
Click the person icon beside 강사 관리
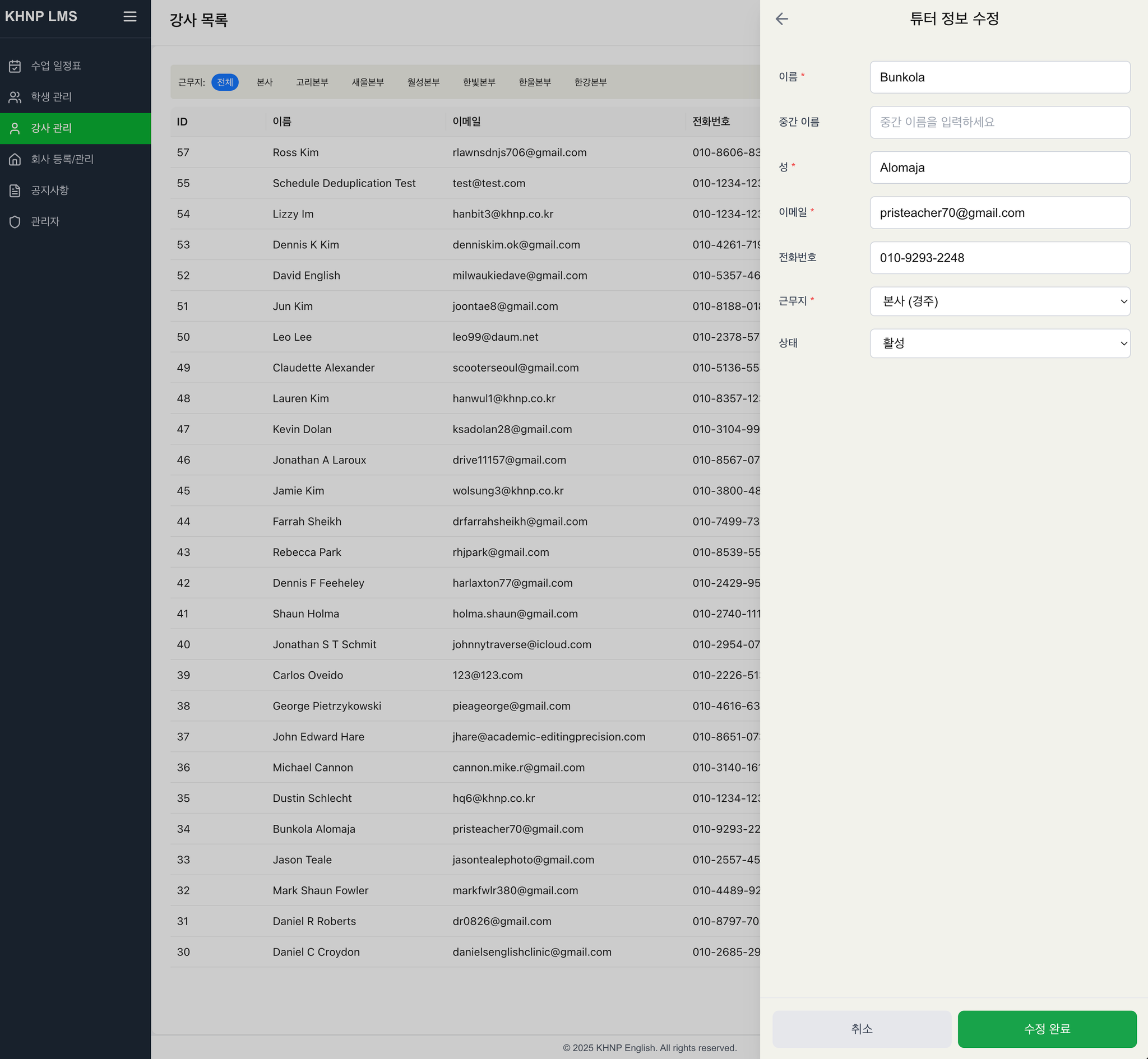point(15,128)
